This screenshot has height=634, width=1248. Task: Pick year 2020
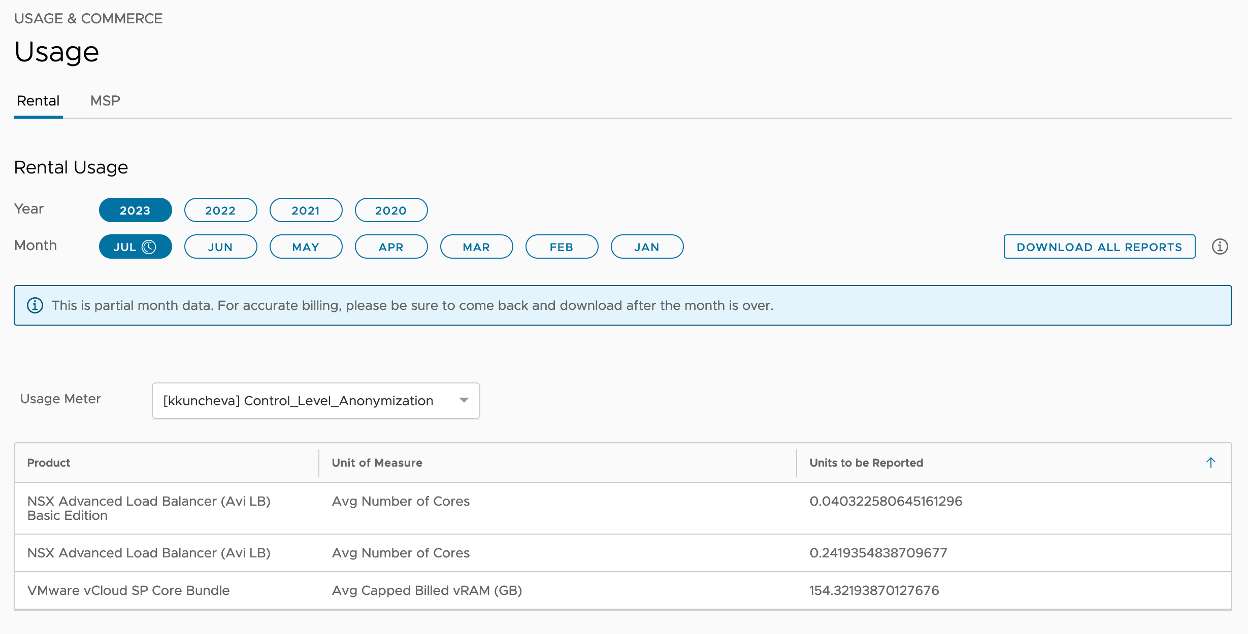tap(391, 210)
